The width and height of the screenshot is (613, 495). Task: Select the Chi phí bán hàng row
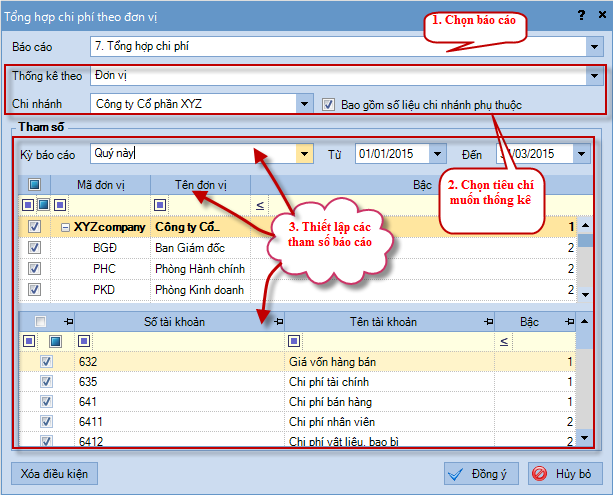tap(297, 402)
